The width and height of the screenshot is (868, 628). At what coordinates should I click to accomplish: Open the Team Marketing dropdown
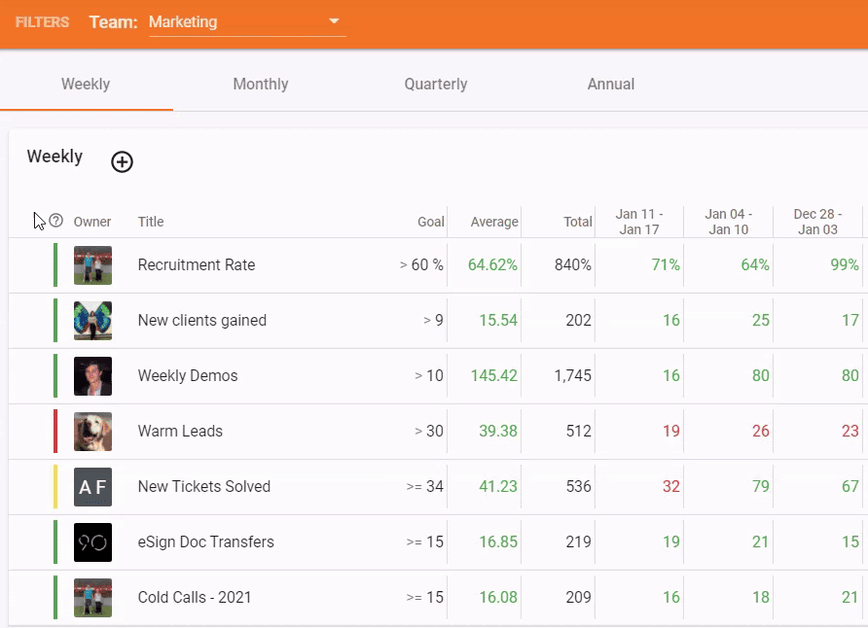240,22
